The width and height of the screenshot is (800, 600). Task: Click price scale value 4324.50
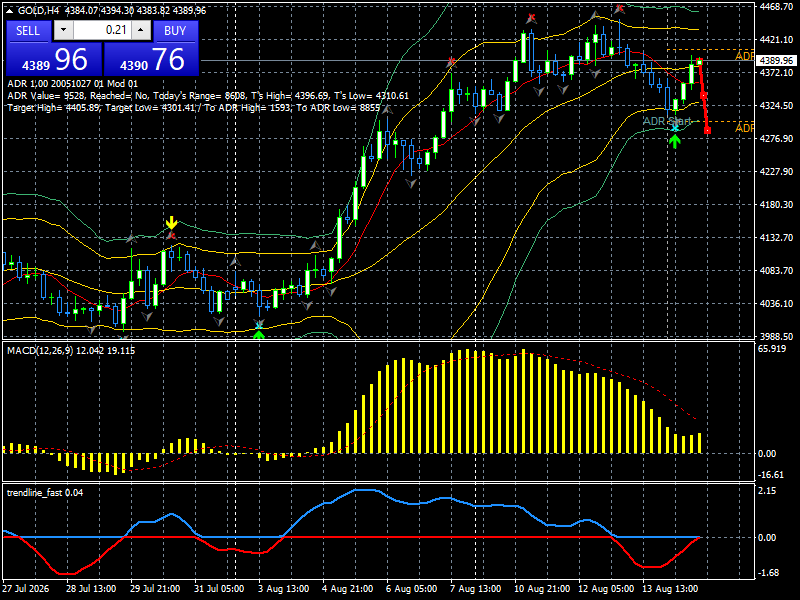776,106
